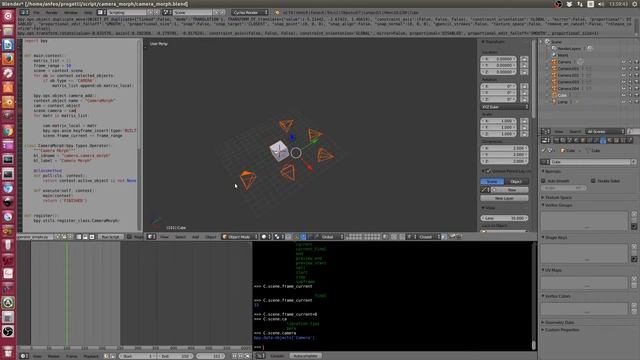Open the Modifiers properties tab
Viewport: 640px width, 360px height.
click(596, 140)
